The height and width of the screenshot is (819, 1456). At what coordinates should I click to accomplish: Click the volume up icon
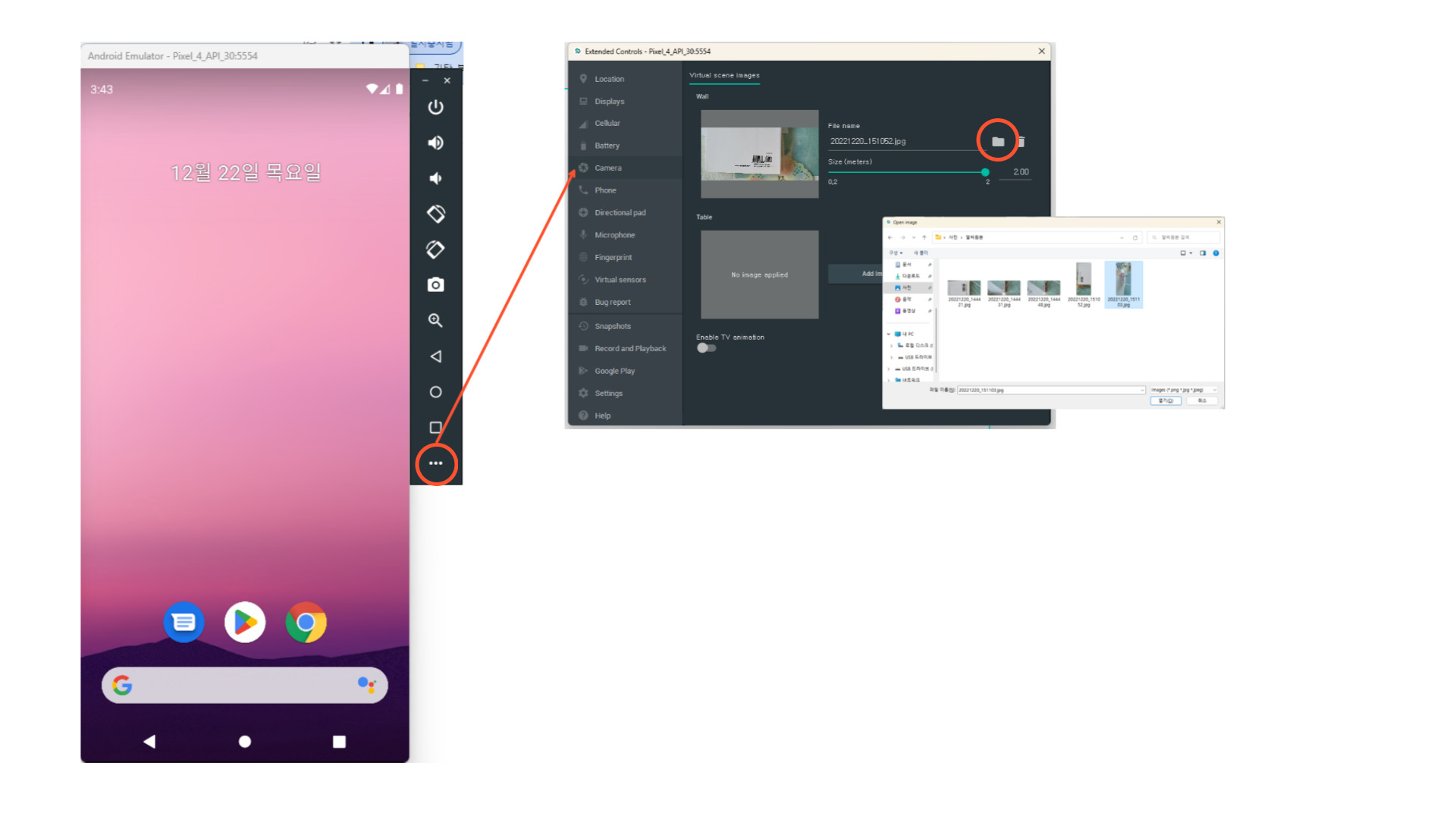[x=435, y=143]
